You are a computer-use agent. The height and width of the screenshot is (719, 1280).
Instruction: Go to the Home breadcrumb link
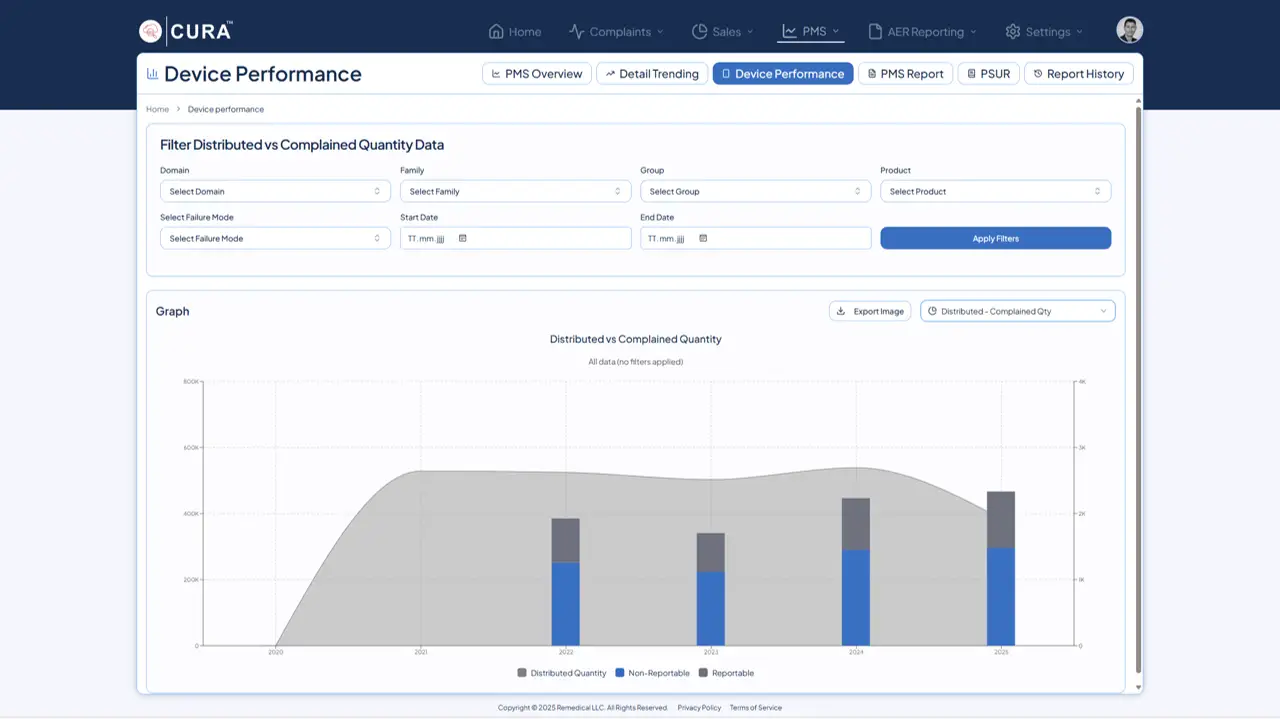click(157, 109)
